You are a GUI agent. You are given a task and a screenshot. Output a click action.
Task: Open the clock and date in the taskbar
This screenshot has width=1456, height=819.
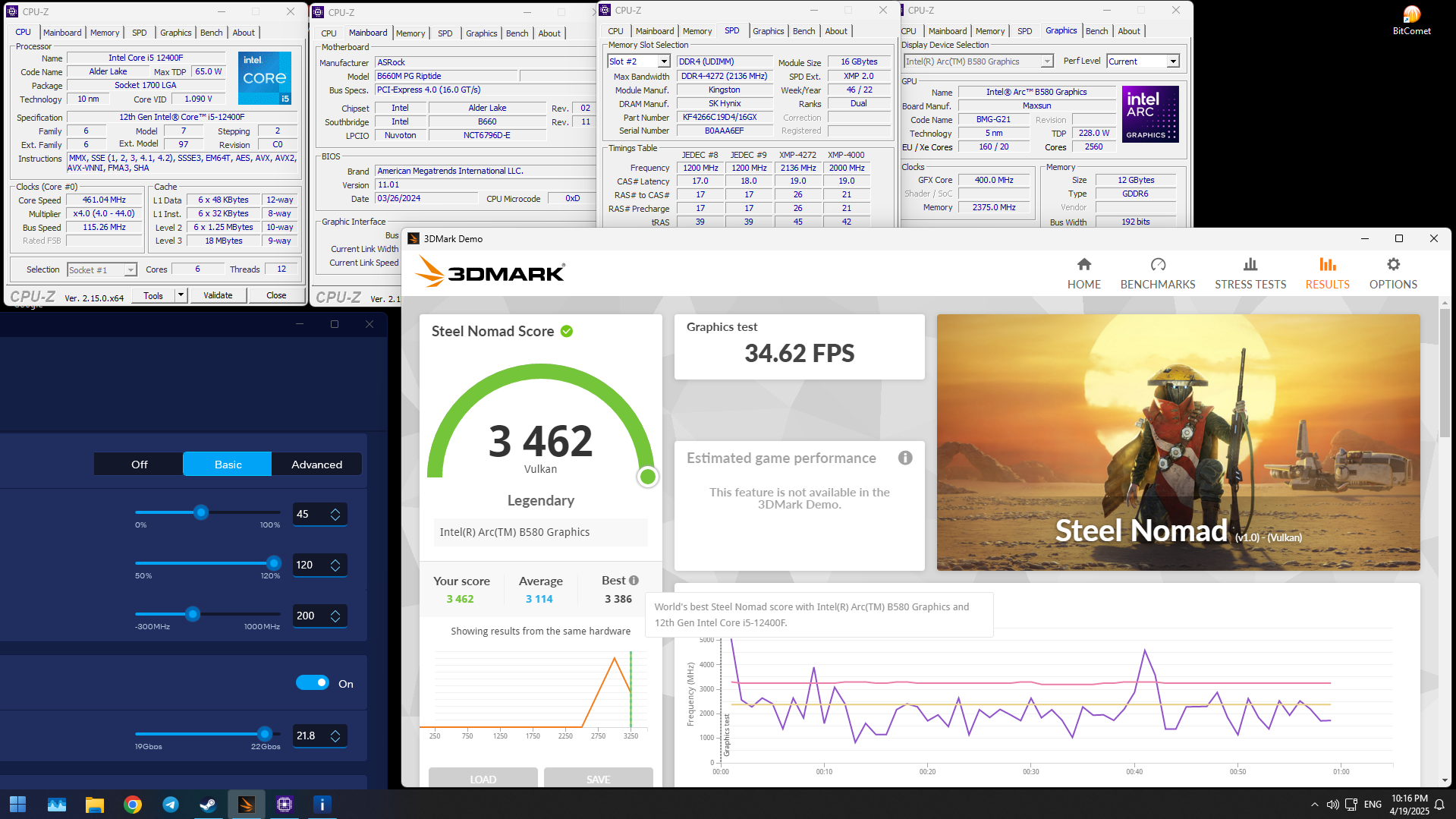point(1409,805)
